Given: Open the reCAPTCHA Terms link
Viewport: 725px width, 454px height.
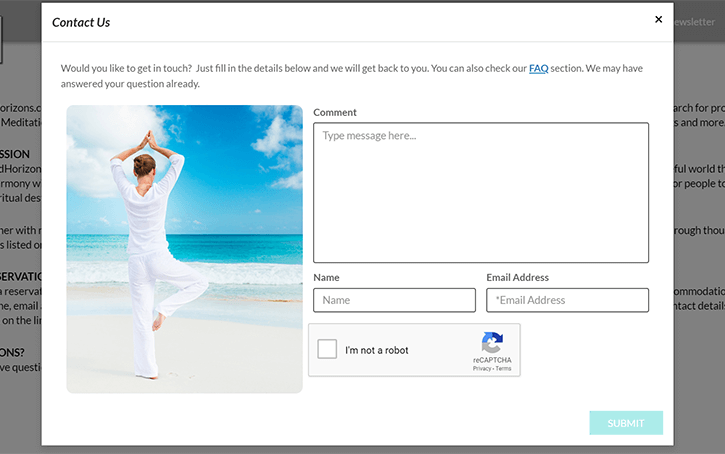Looking at the screenshot, I should point(504,368).
